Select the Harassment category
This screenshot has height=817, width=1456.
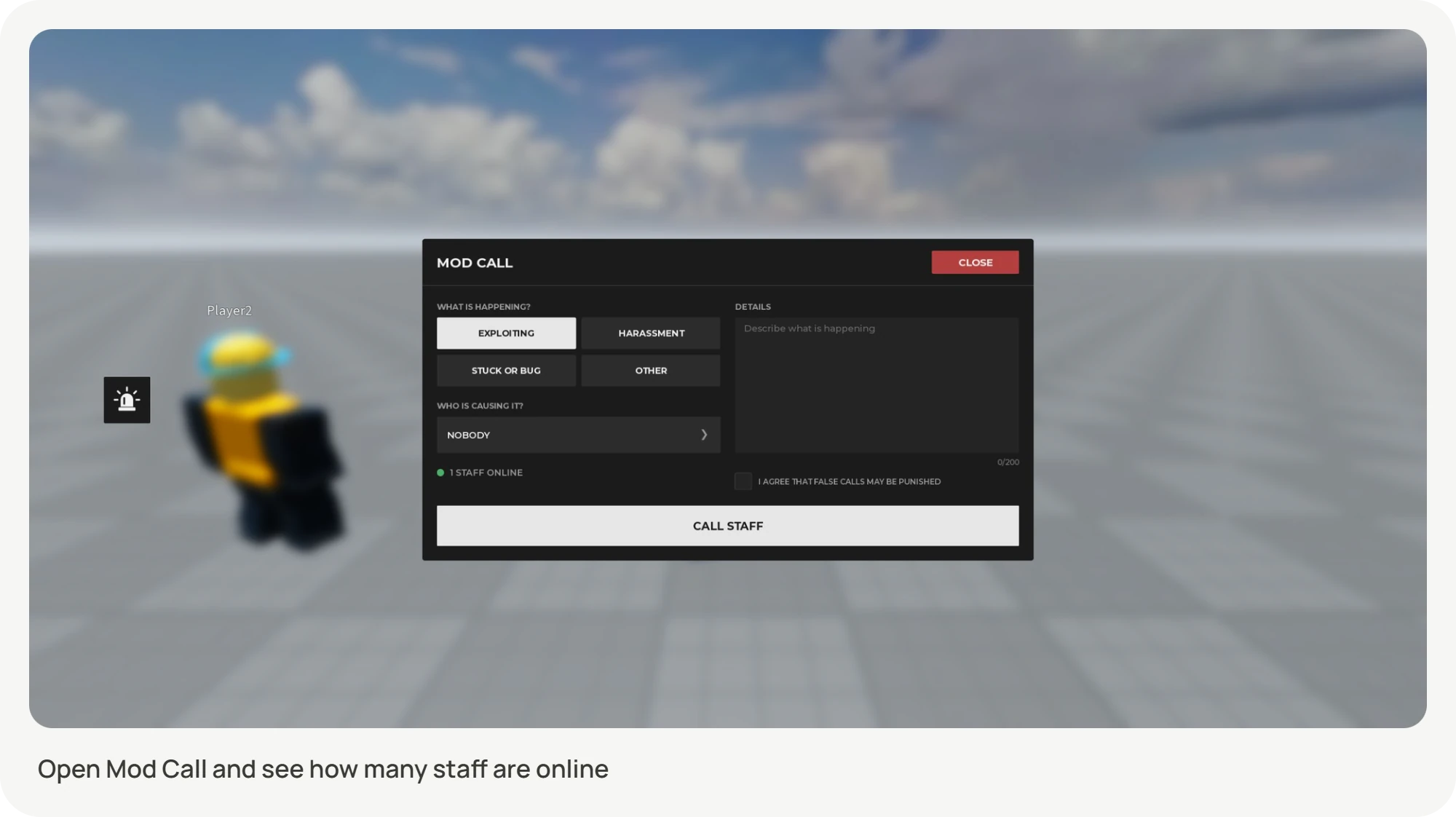point(651,333)
